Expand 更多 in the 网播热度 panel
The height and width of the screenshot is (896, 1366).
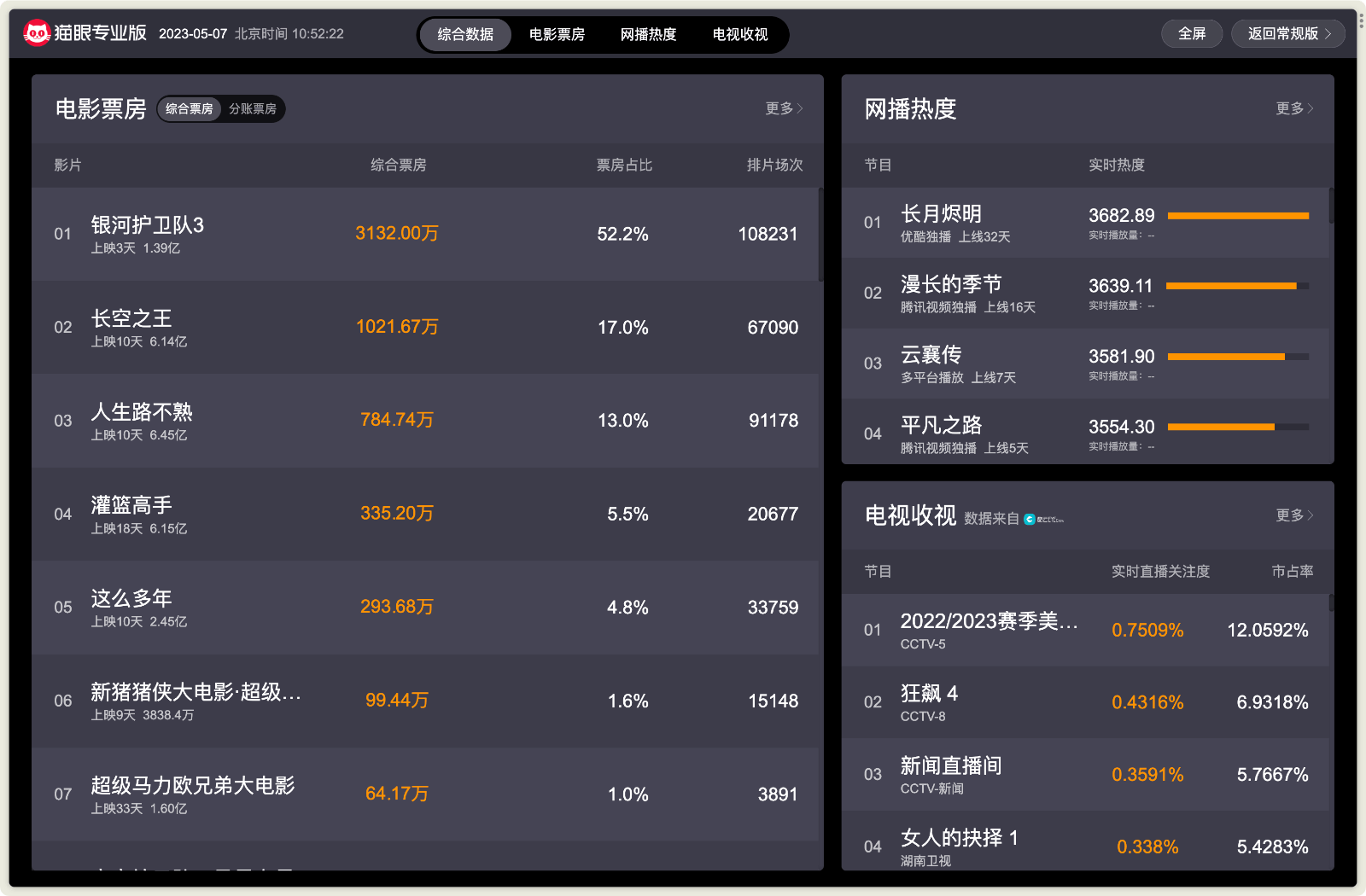click(1294, 108)
